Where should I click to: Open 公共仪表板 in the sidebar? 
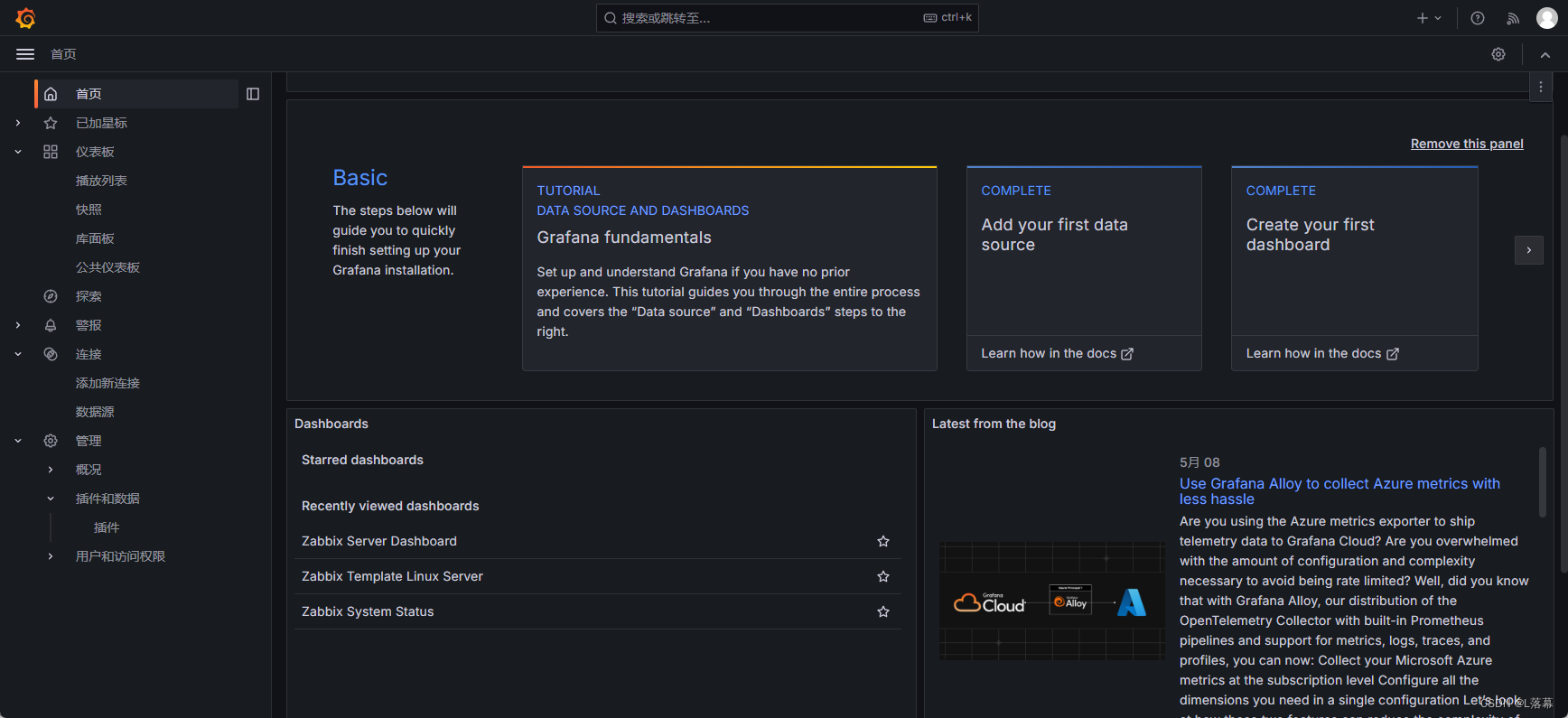107,267
